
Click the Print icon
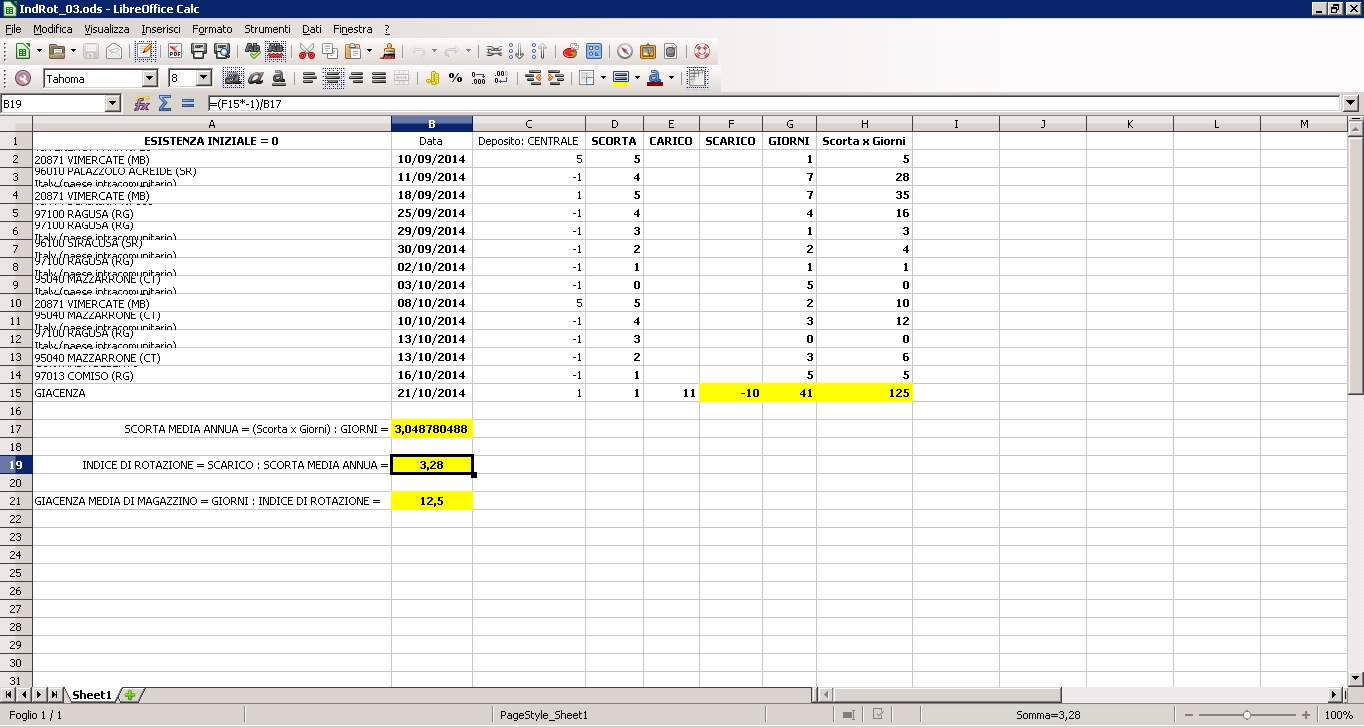[x=198, y=51]
